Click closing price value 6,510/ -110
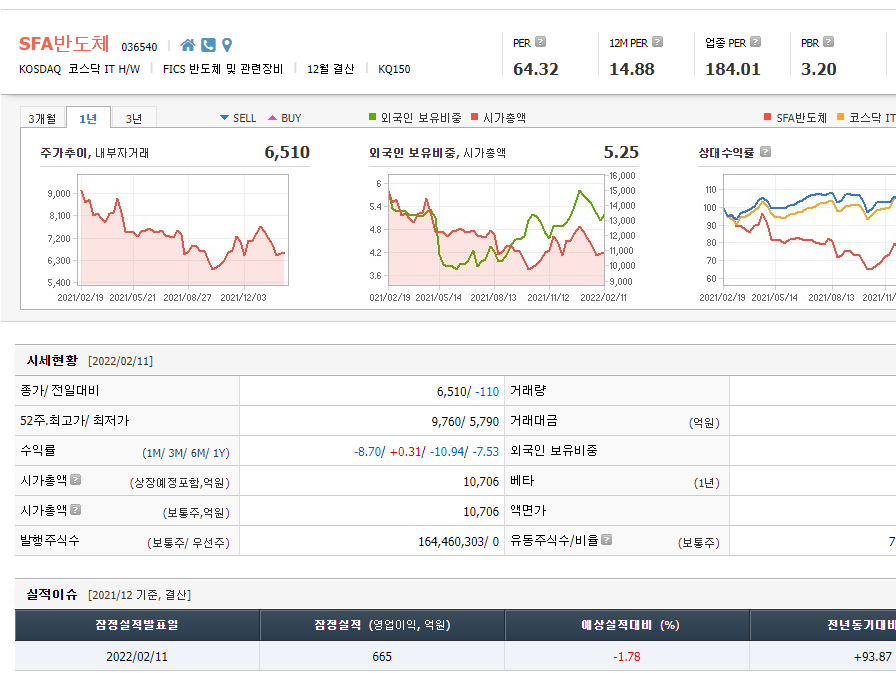896x673 pixels. tap(468, 392)
